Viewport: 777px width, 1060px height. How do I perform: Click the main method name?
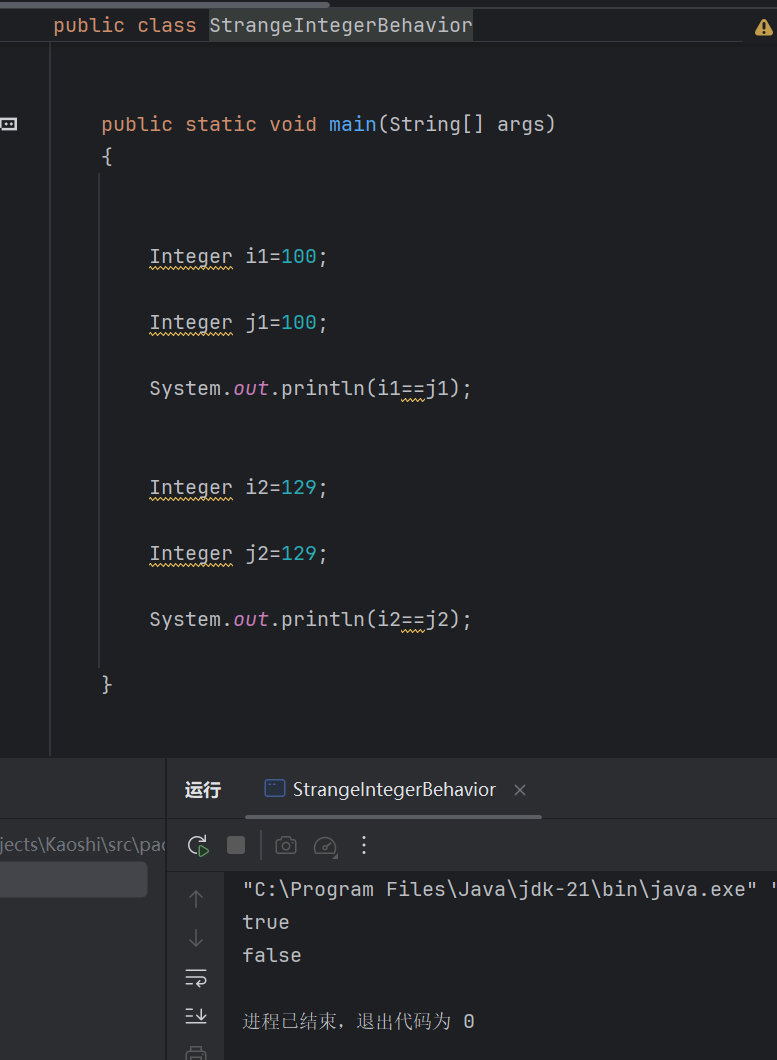pos(352,124)
